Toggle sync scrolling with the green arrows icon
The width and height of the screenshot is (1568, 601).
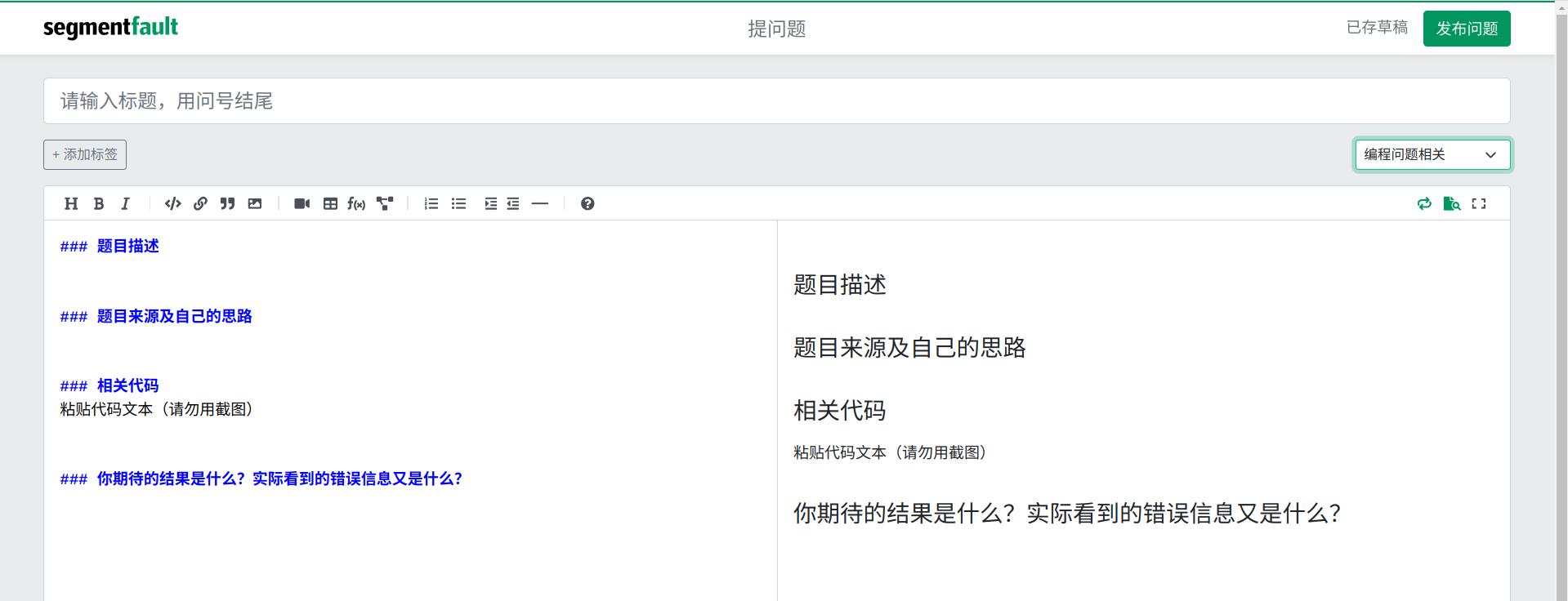click(x=1424, y=203)
